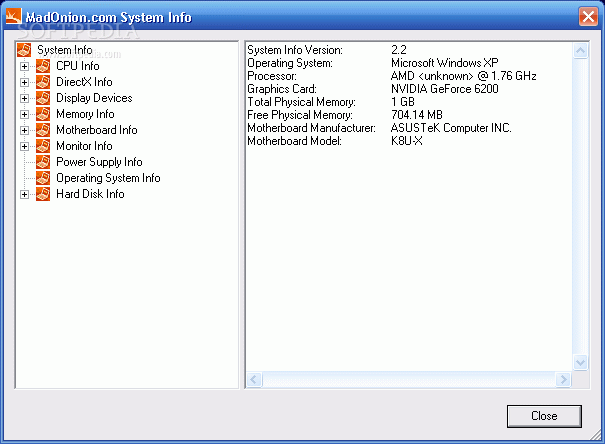Click the Close button
This screenshot has width=605, height=444.
pos(544,416)
